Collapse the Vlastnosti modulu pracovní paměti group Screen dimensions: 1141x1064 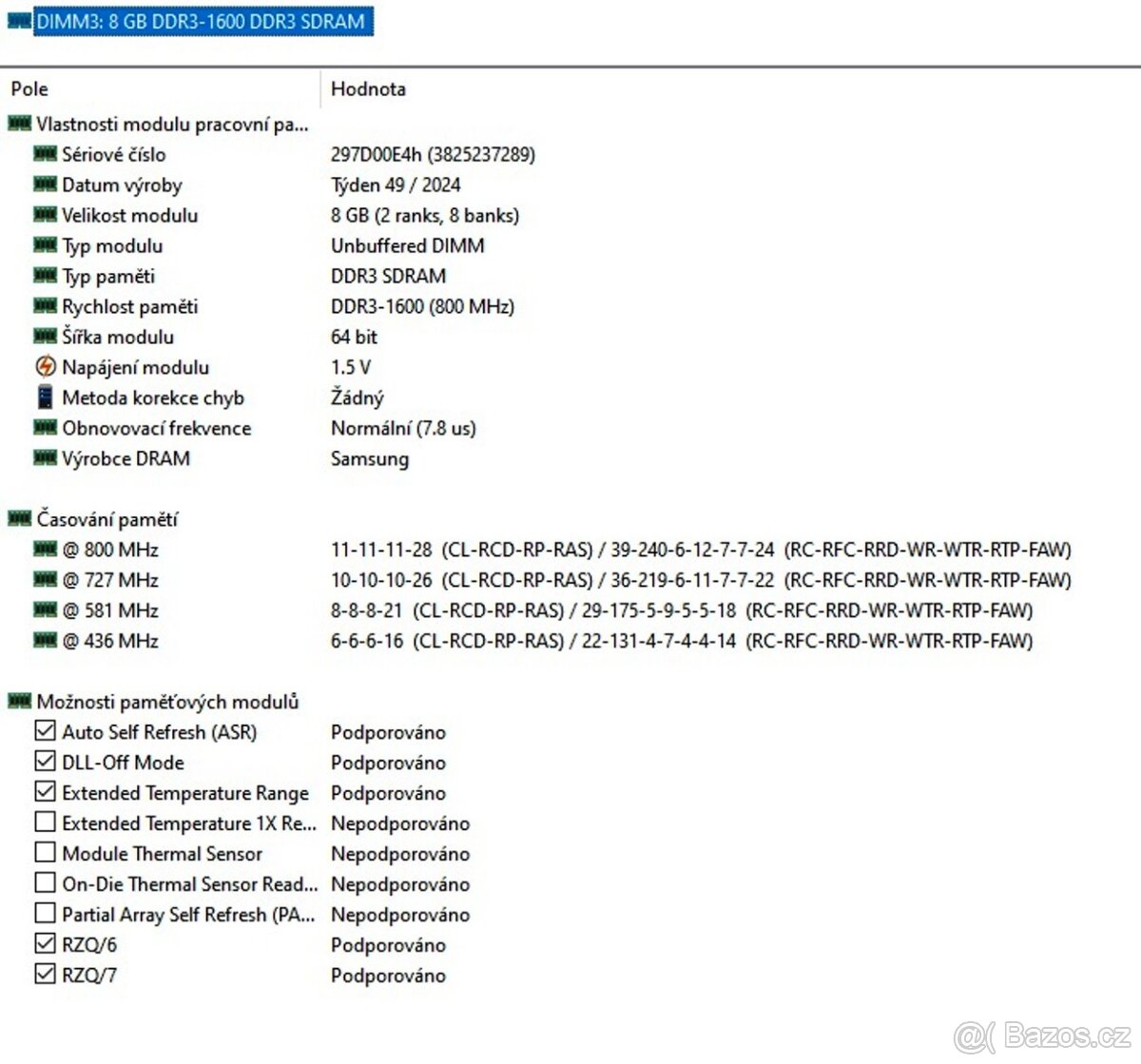[171, 124]
